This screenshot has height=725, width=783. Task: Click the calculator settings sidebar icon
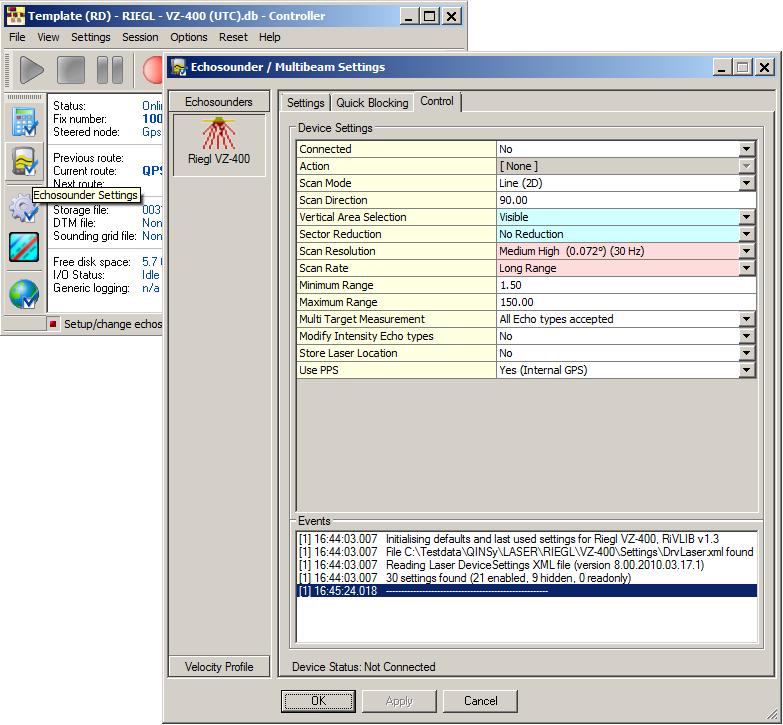point(24,120)
